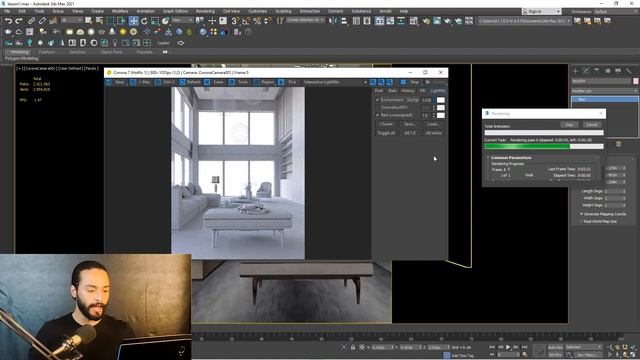Image resolution: width=640 pixels, height=360 pixels.
Task: Select the Modeling ribbon tab
Action: [x=19, y=52]
